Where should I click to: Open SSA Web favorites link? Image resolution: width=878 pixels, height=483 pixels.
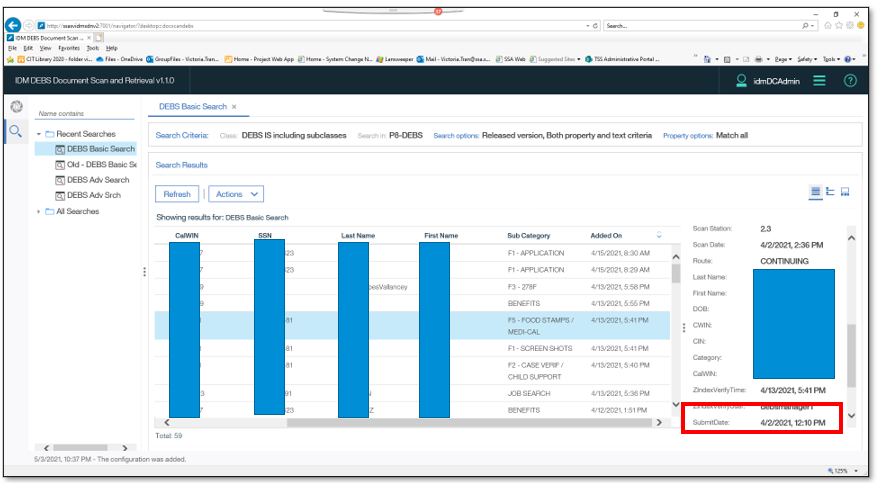pyautogui.click(x=510, y=59)
